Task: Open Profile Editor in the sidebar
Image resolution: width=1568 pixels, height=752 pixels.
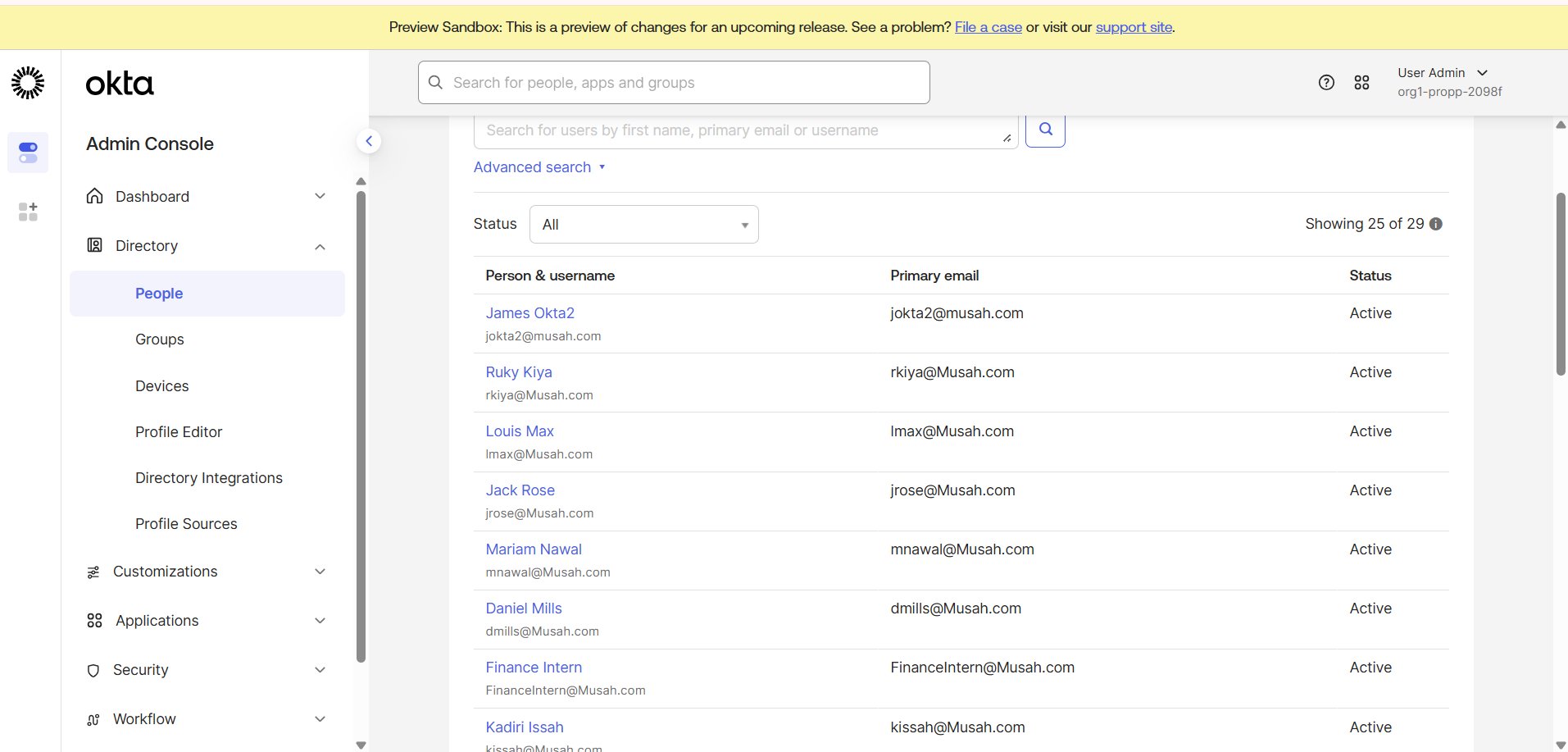Action: [179, 432]
